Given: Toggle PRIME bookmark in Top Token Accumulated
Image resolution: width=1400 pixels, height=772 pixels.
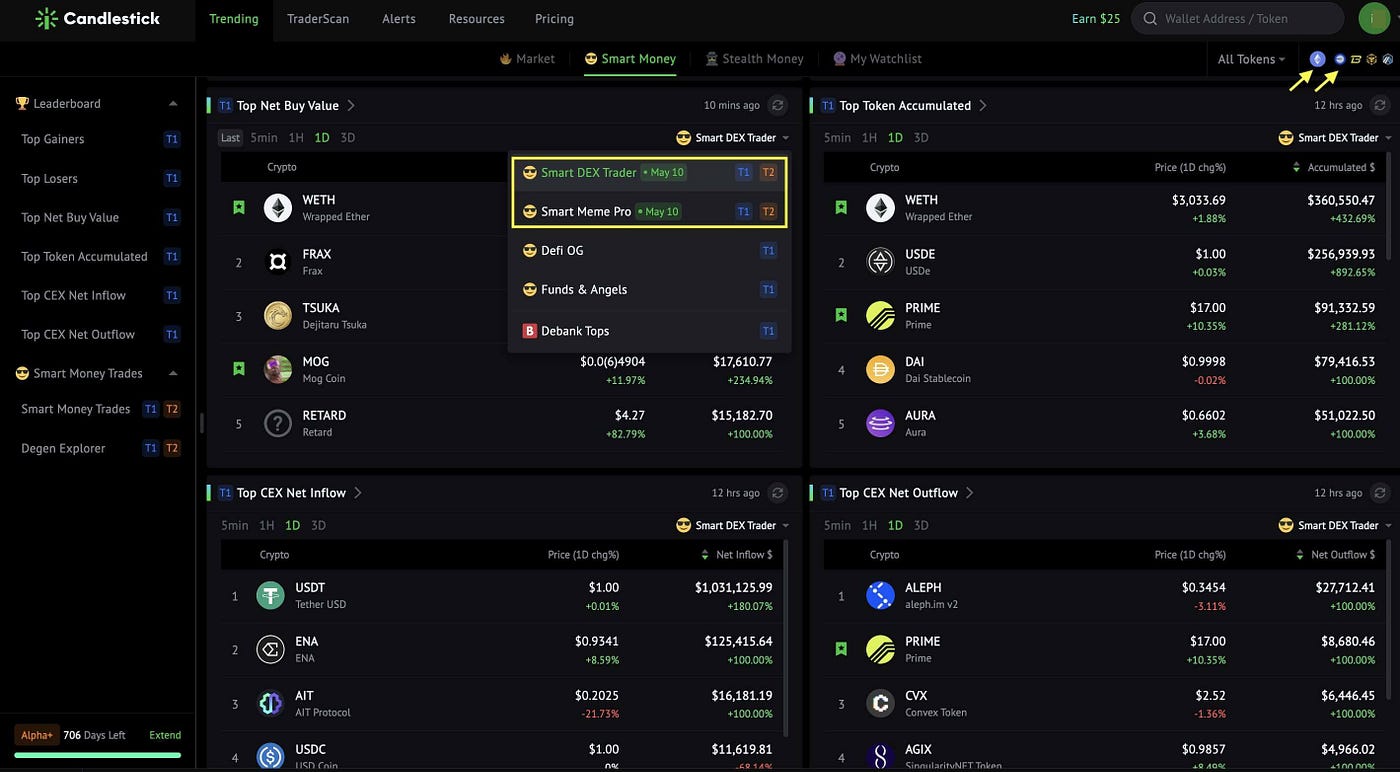Looking at the screenshot, I should click(841, 315).
